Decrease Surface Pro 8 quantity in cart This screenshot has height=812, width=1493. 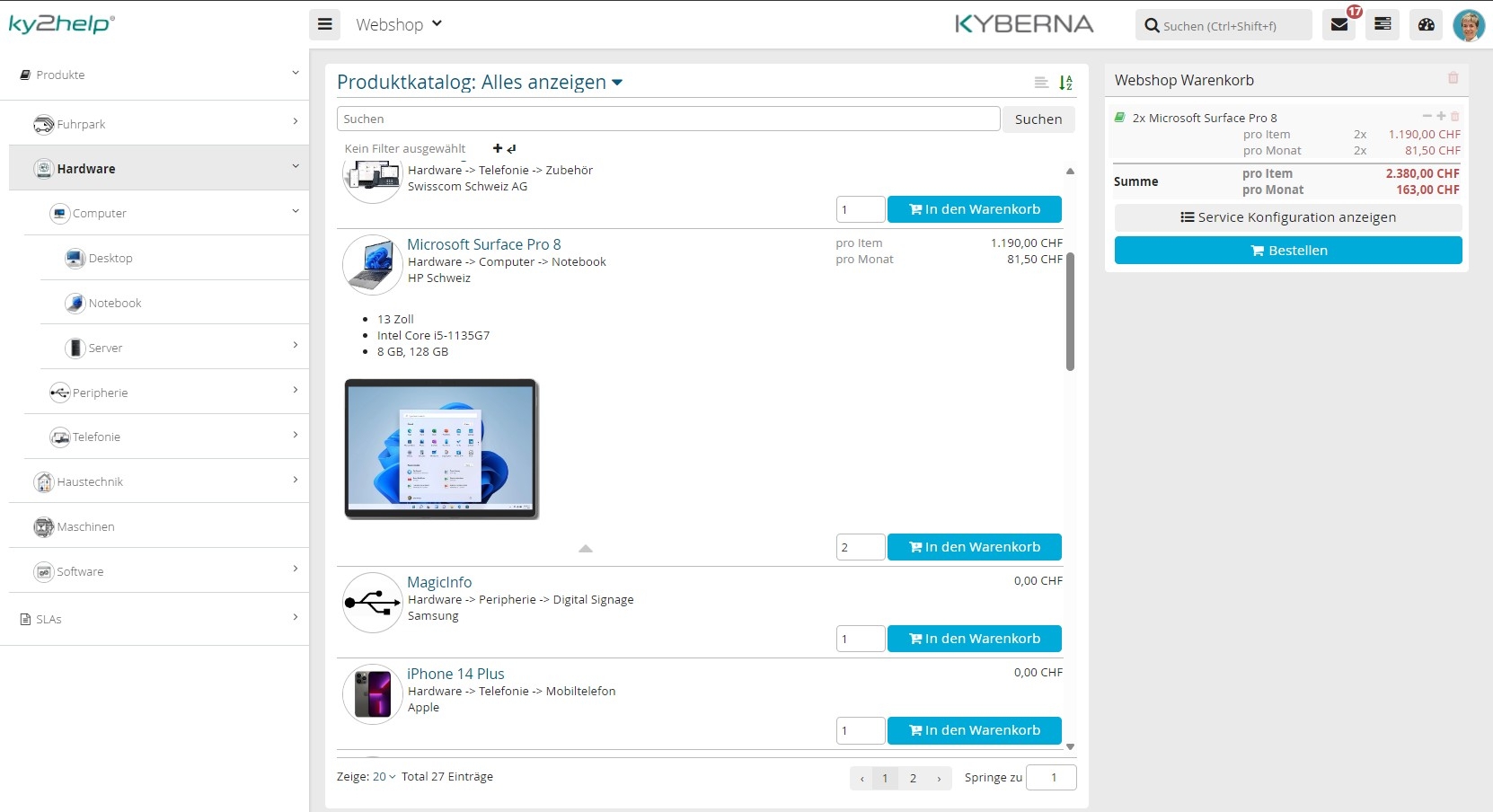coord(1427,116)
